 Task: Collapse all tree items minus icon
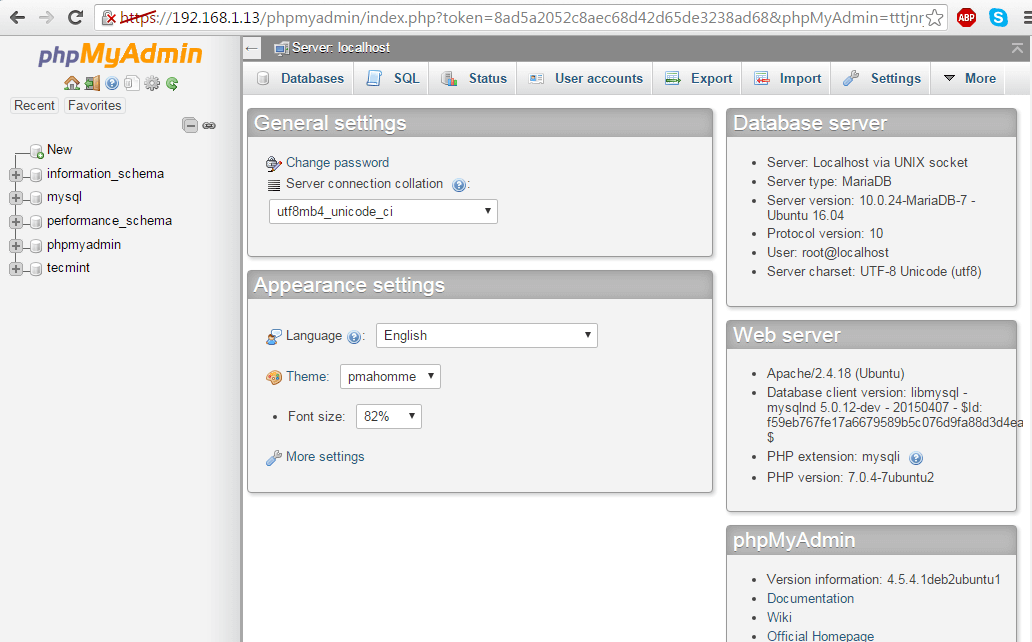[190, 125]
